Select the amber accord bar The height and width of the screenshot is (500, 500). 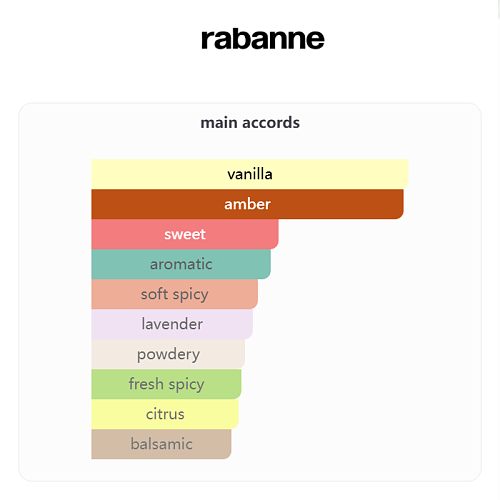point(247,204)
